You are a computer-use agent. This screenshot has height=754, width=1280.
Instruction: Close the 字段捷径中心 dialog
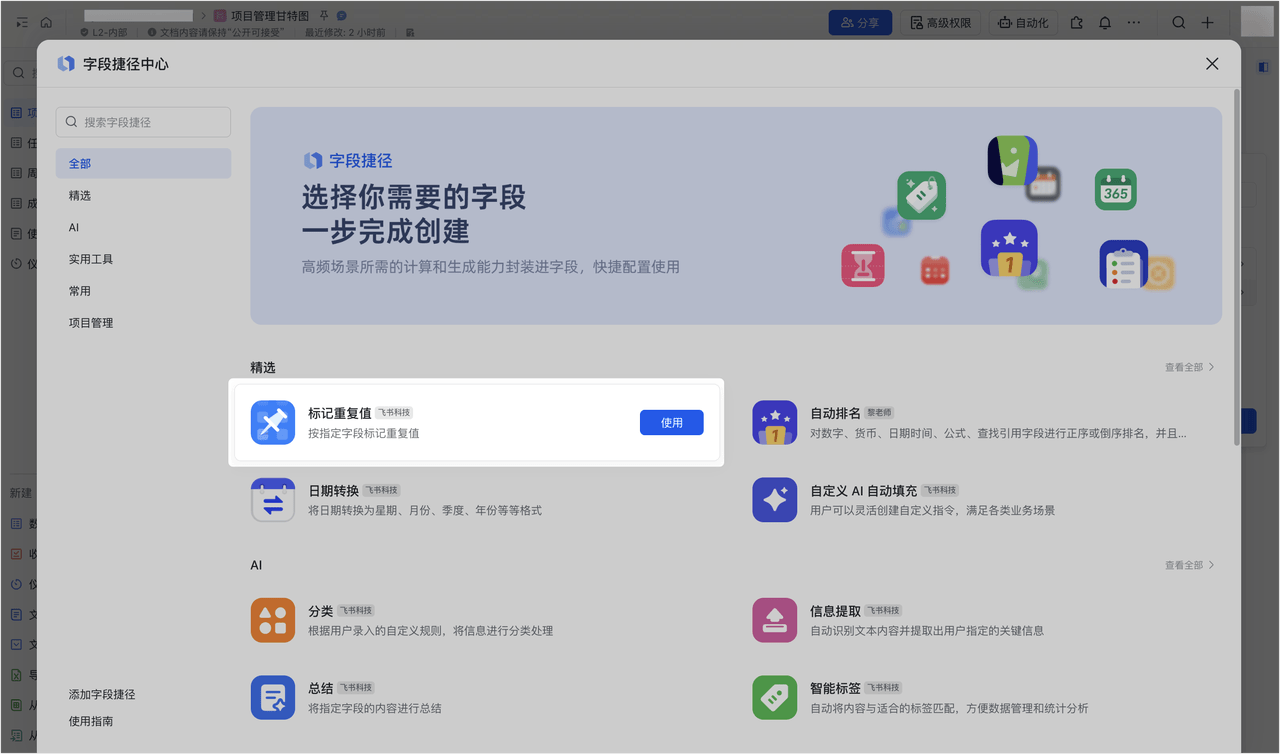pos(1212,64)
